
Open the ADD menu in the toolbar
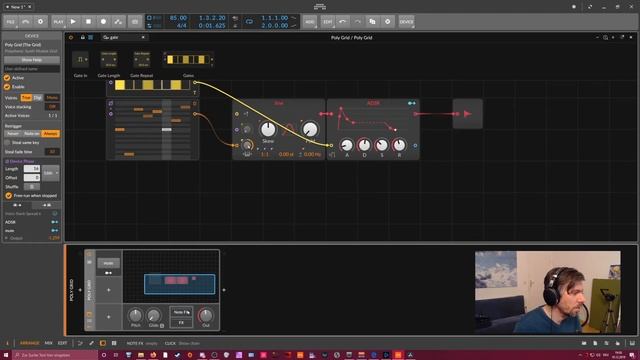pos(310,22)
